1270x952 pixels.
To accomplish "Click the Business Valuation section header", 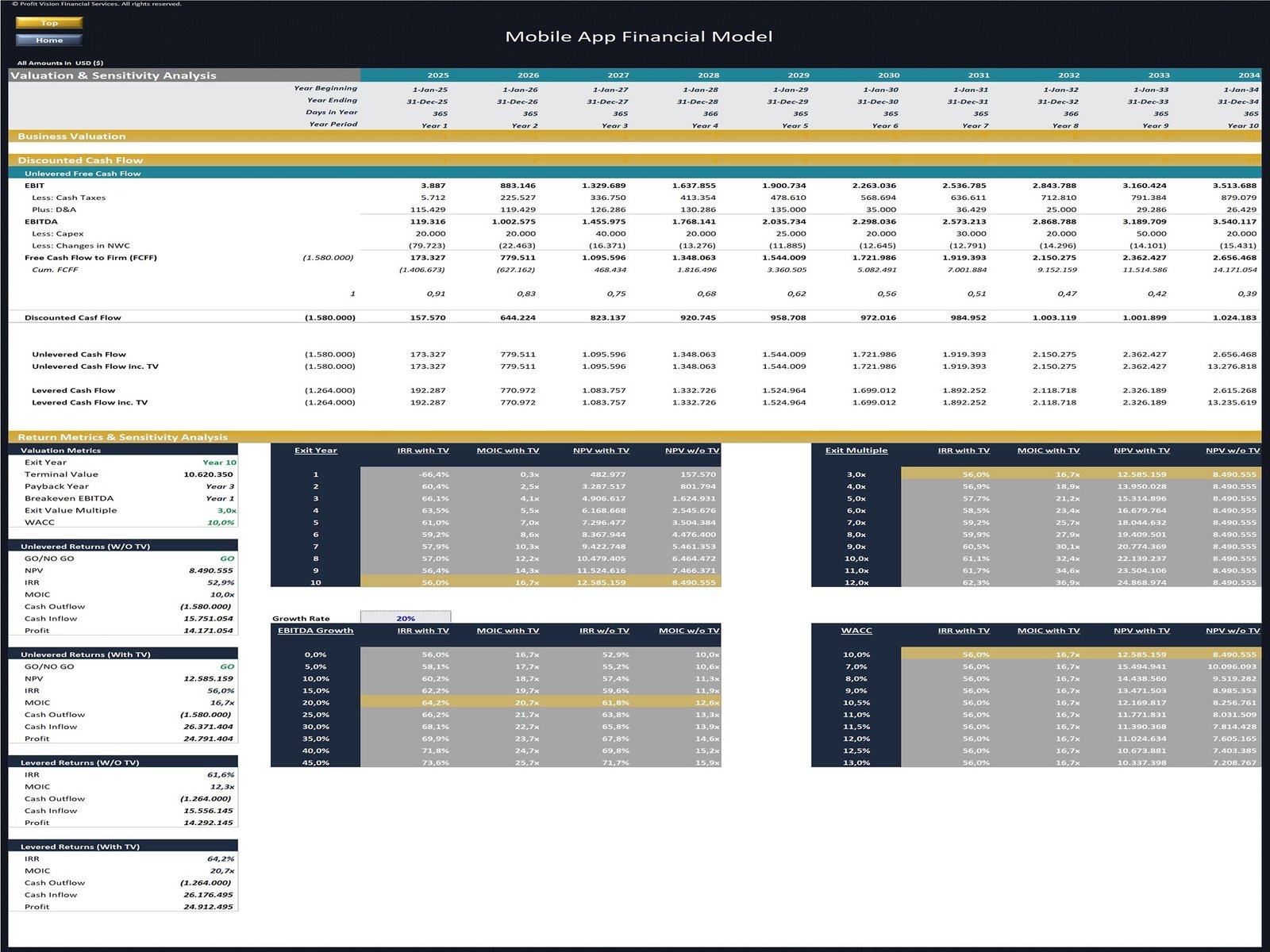I will [x=72, y=136].
